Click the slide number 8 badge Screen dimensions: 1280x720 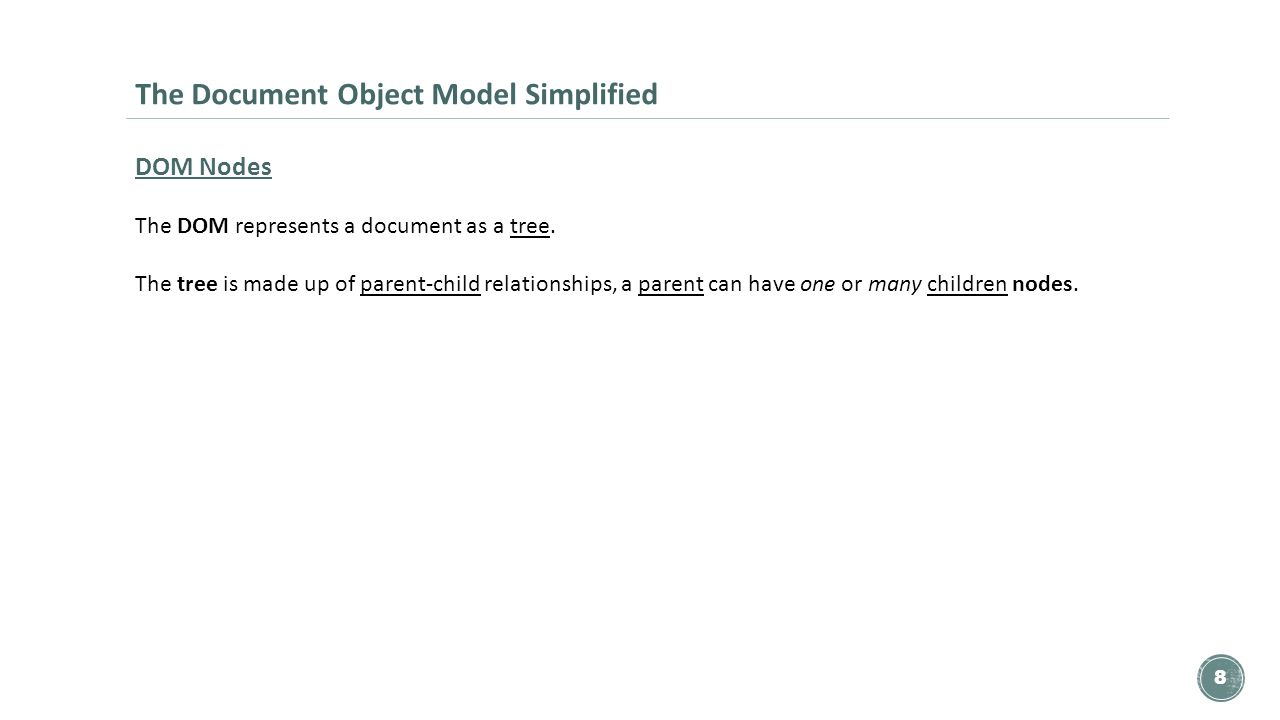tap(1220, 678)
